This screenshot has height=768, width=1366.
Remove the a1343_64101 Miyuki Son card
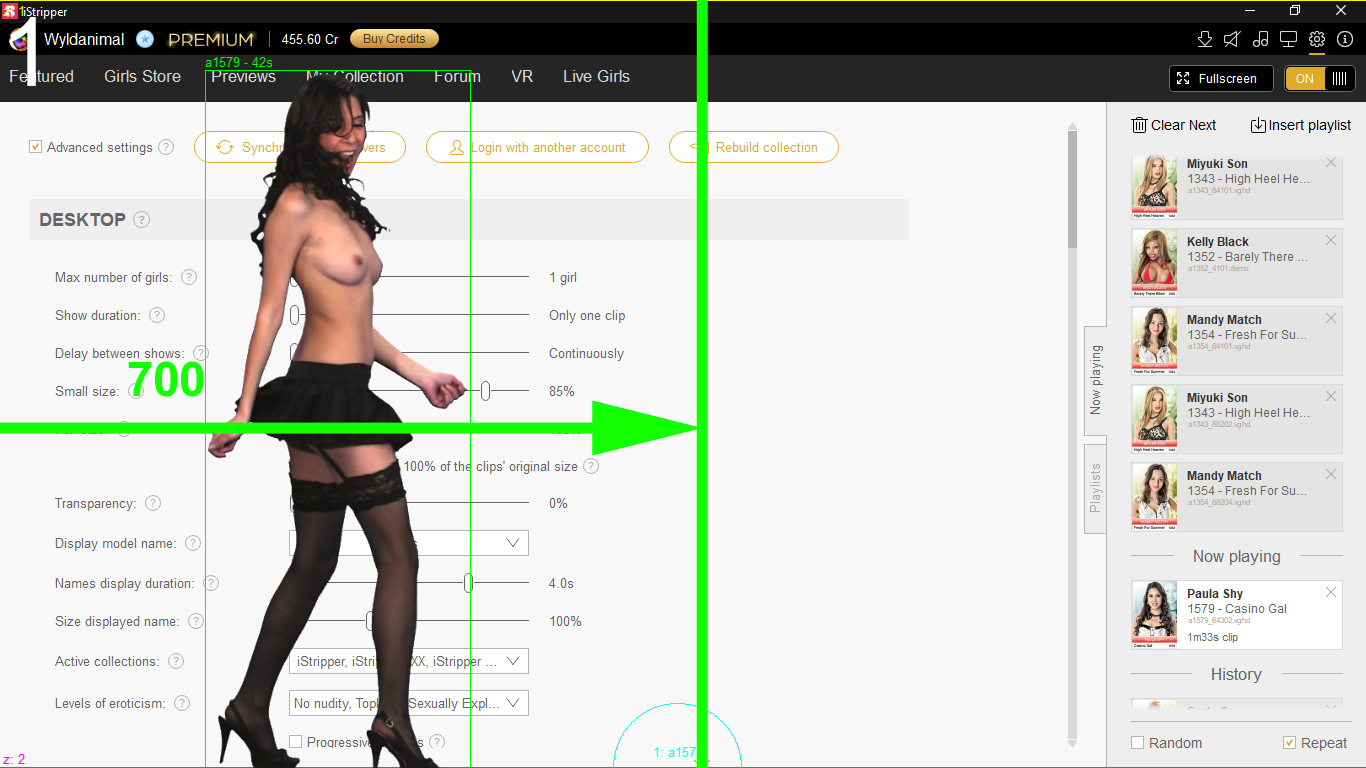1331,162
